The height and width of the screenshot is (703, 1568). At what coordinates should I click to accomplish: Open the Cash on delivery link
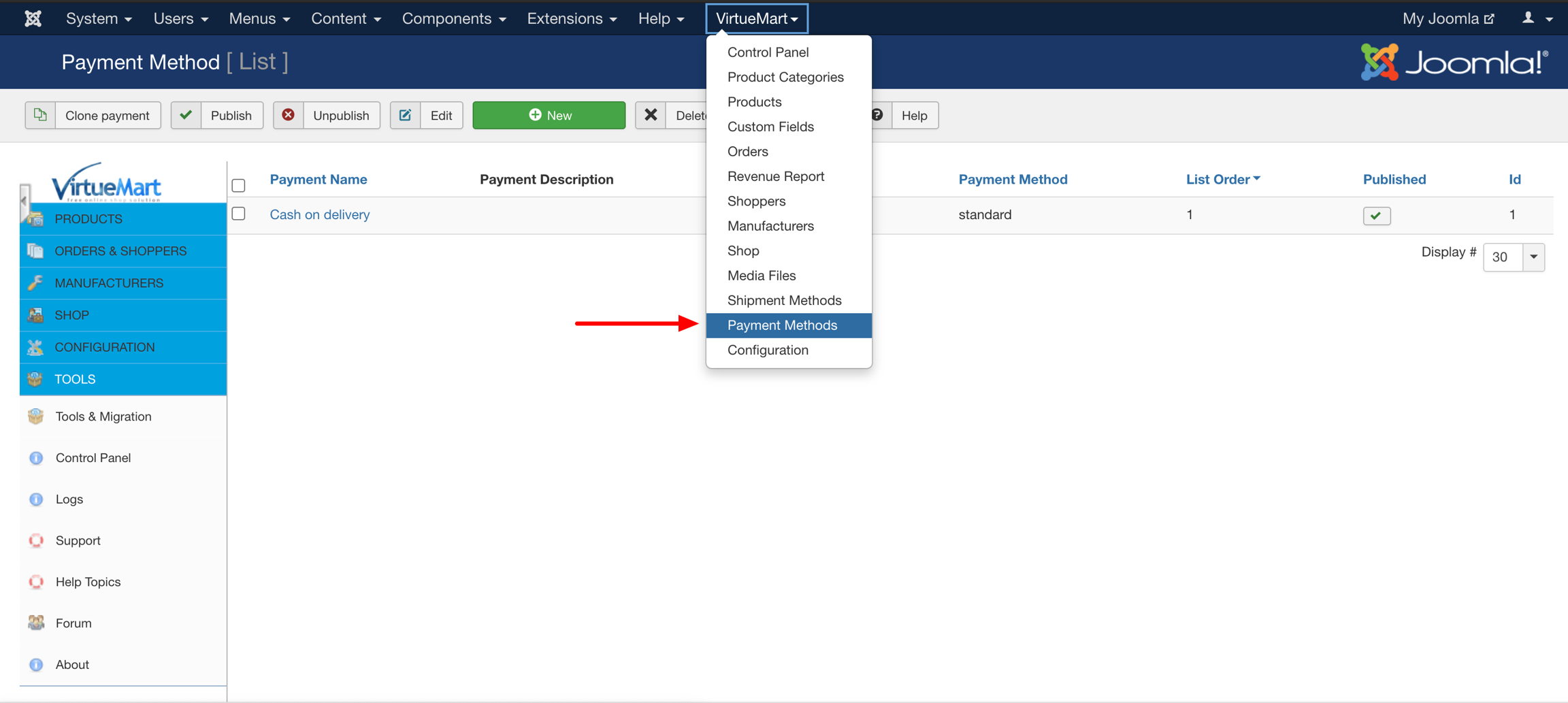(320, 214)
